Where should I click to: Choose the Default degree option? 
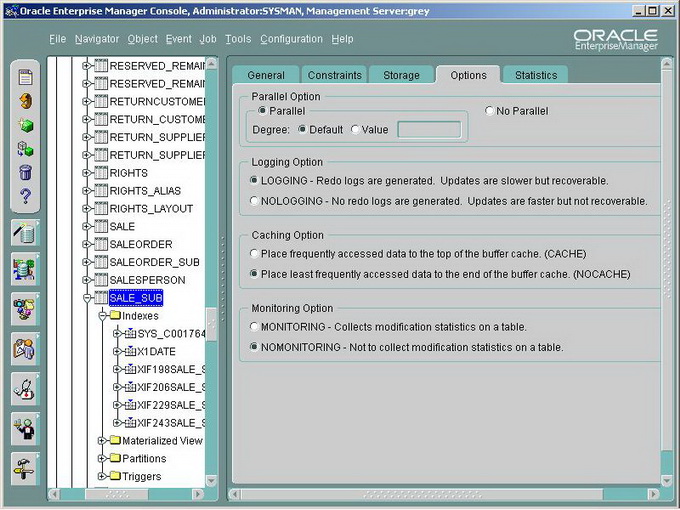(x=302, y=129)
